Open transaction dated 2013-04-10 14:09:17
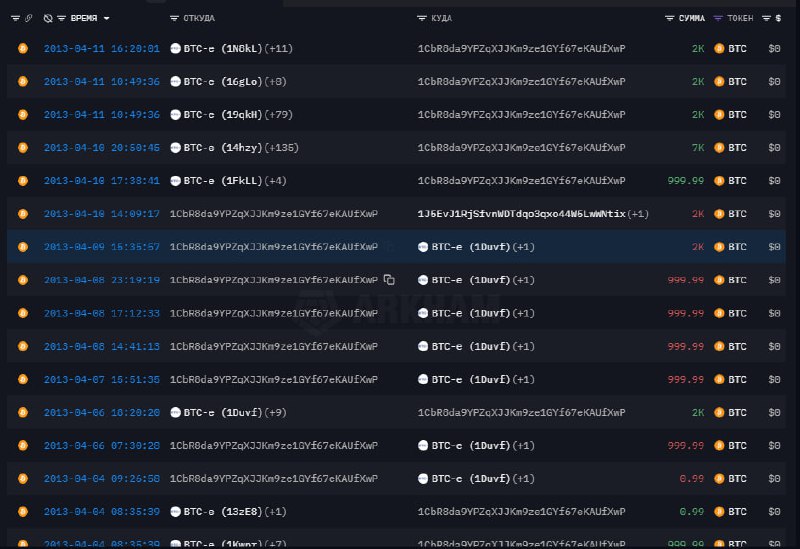This screenshot has width=800, height=549. [x=102, y=214]
